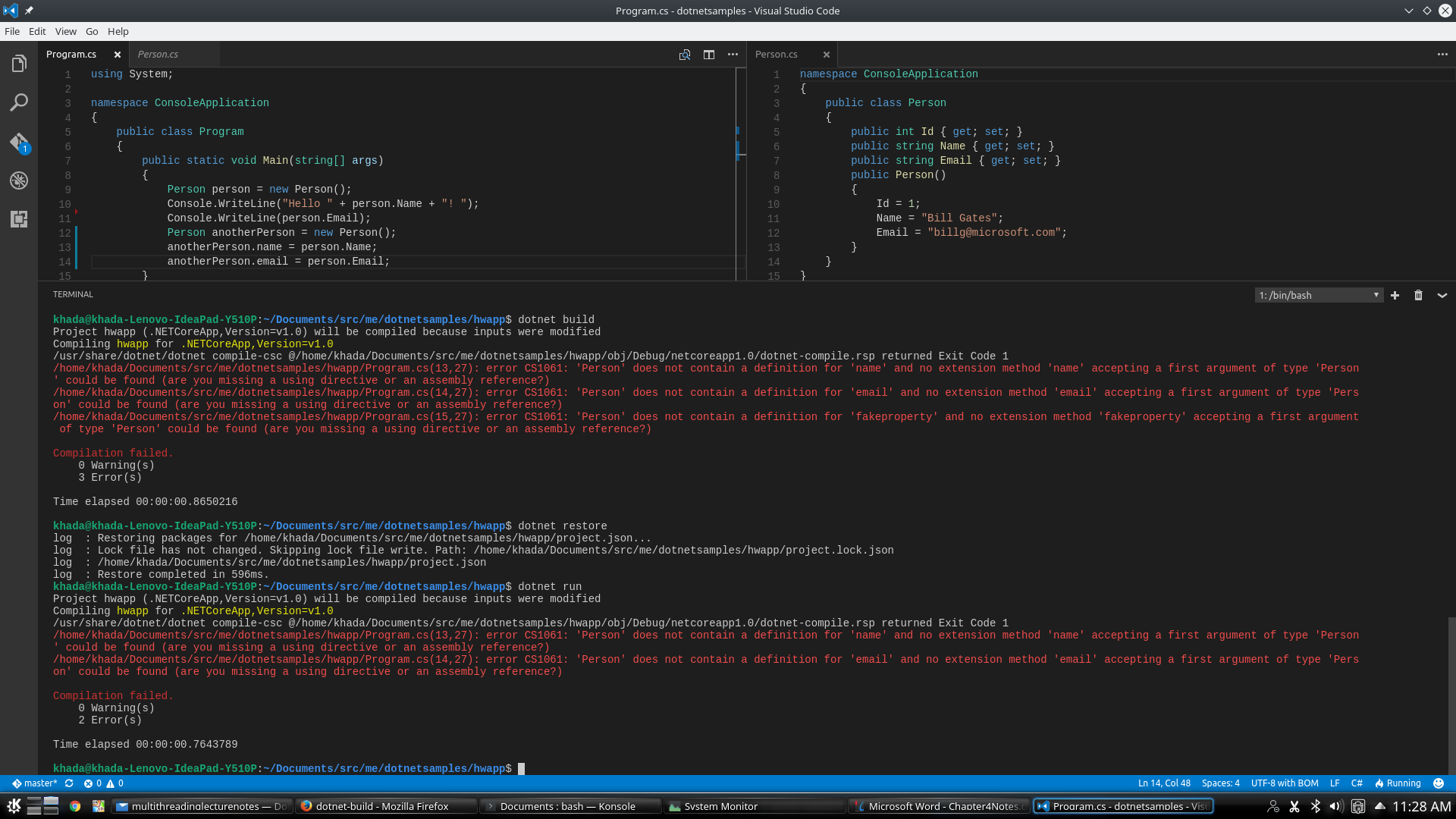Open the Explorer view in the activity bar

(19, 64)
